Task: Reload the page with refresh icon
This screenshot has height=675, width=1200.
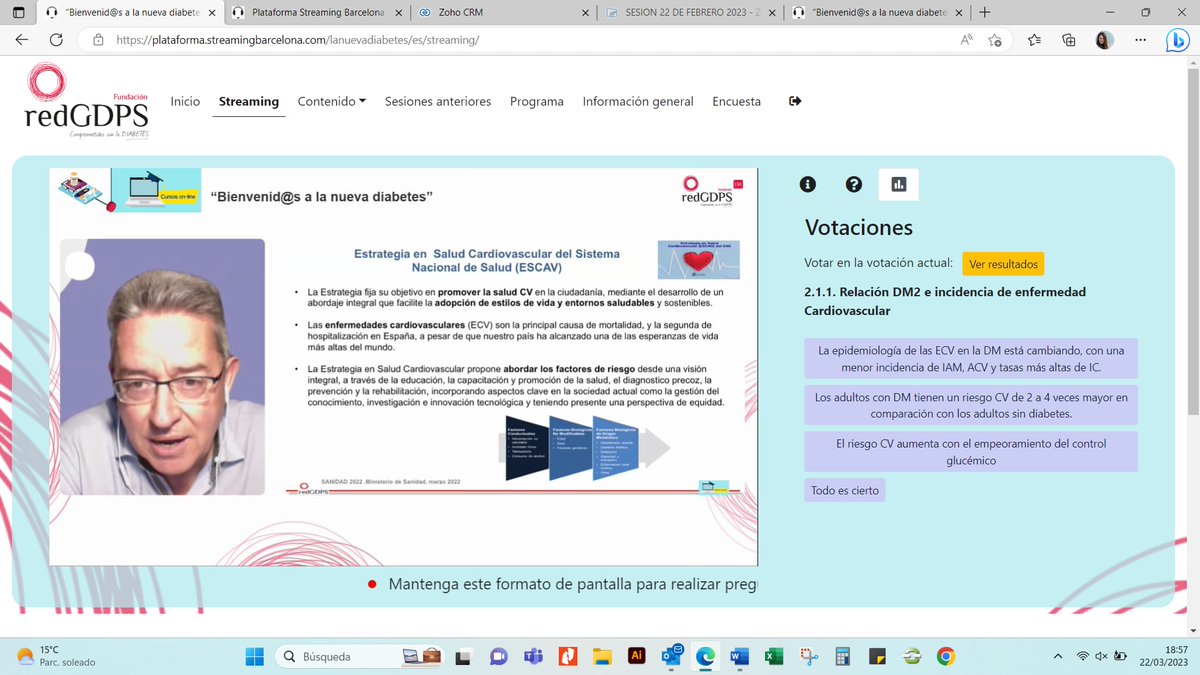Action: (x=57, y=40)
